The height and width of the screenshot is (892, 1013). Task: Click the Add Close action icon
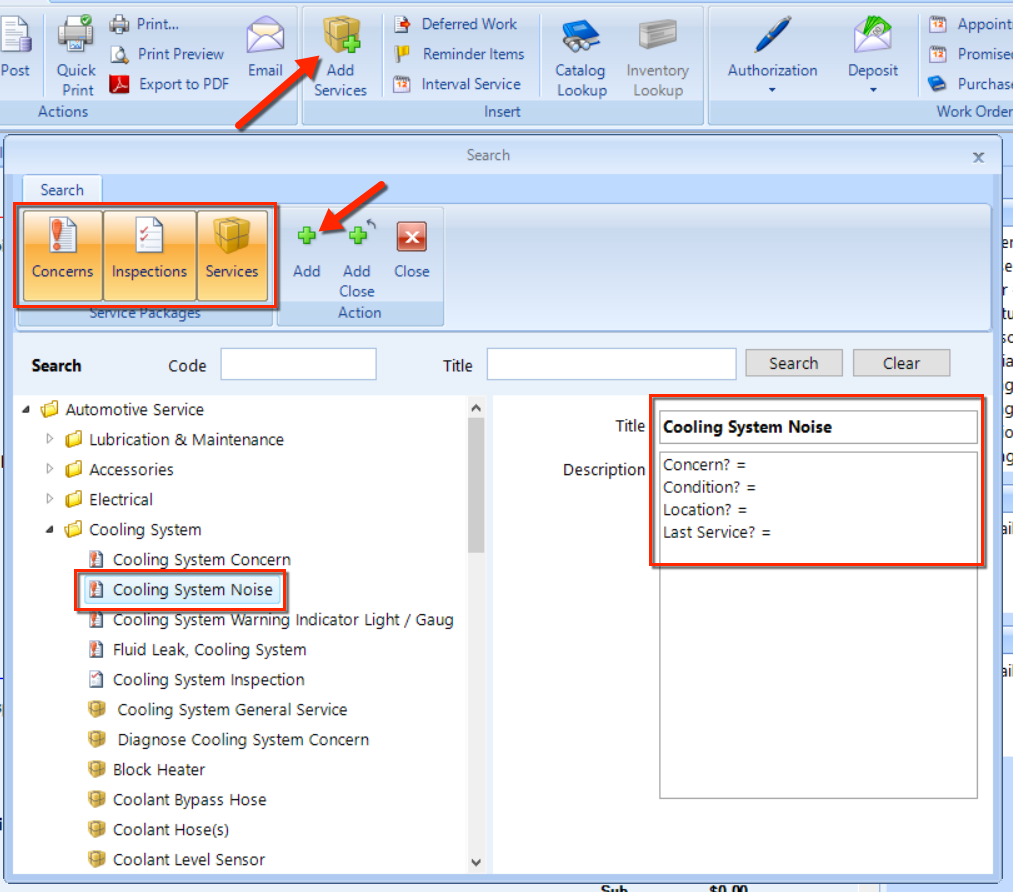click(x=357, y=237)
